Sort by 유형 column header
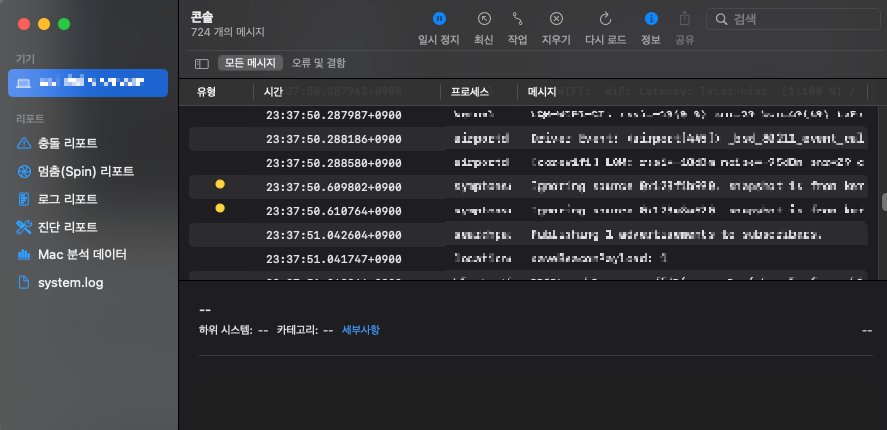The image size is (887, 430). (206, 92)
